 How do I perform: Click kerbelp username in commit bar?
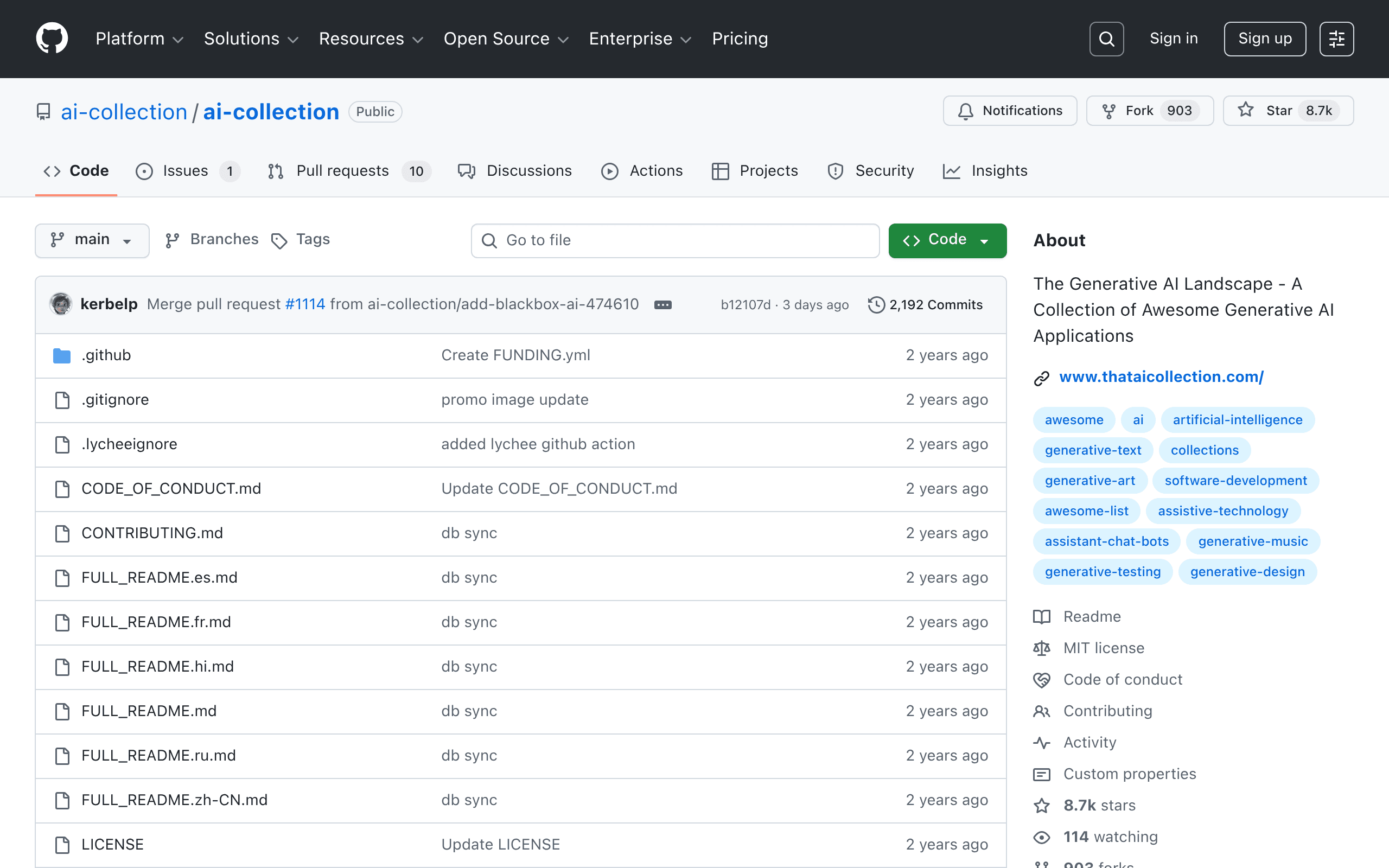(x=109, y=304)
